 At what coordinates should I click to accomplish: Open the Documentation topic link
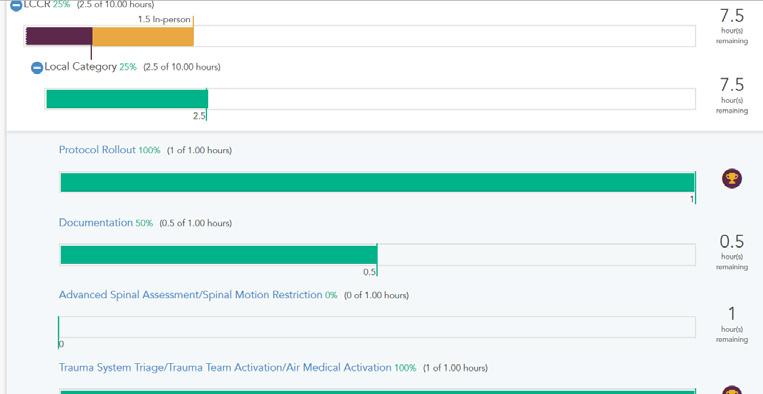point(95,223)
